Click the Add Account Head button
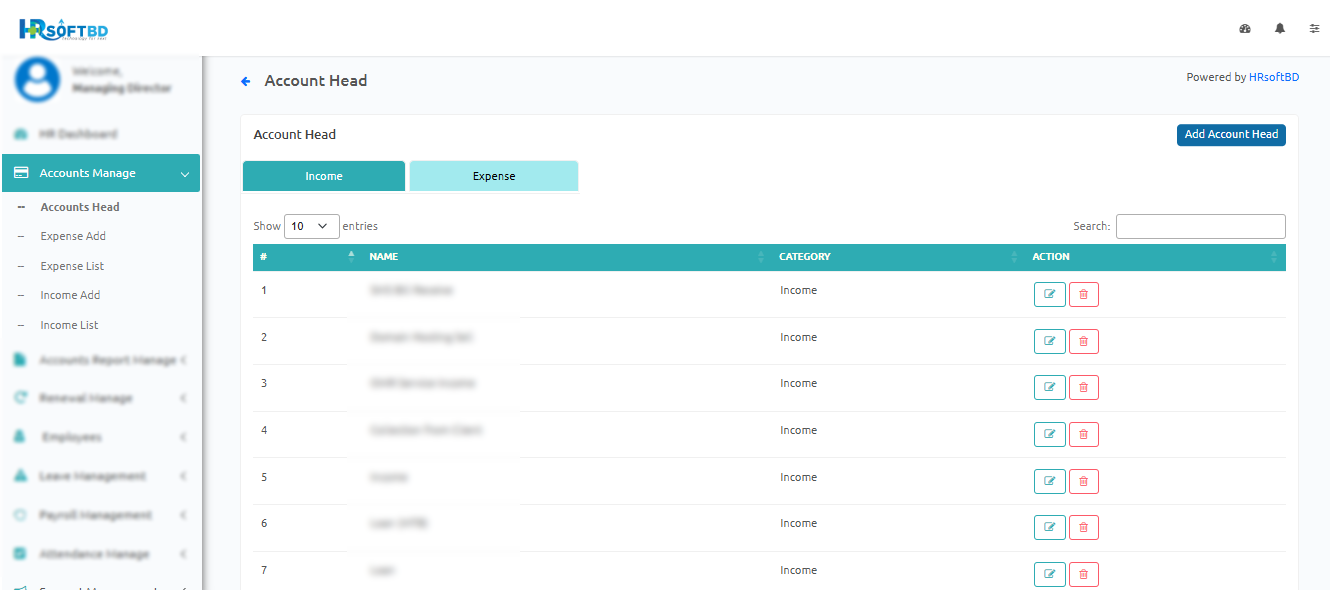This screenshot has width=1332, height=592. click(1230, 135)
